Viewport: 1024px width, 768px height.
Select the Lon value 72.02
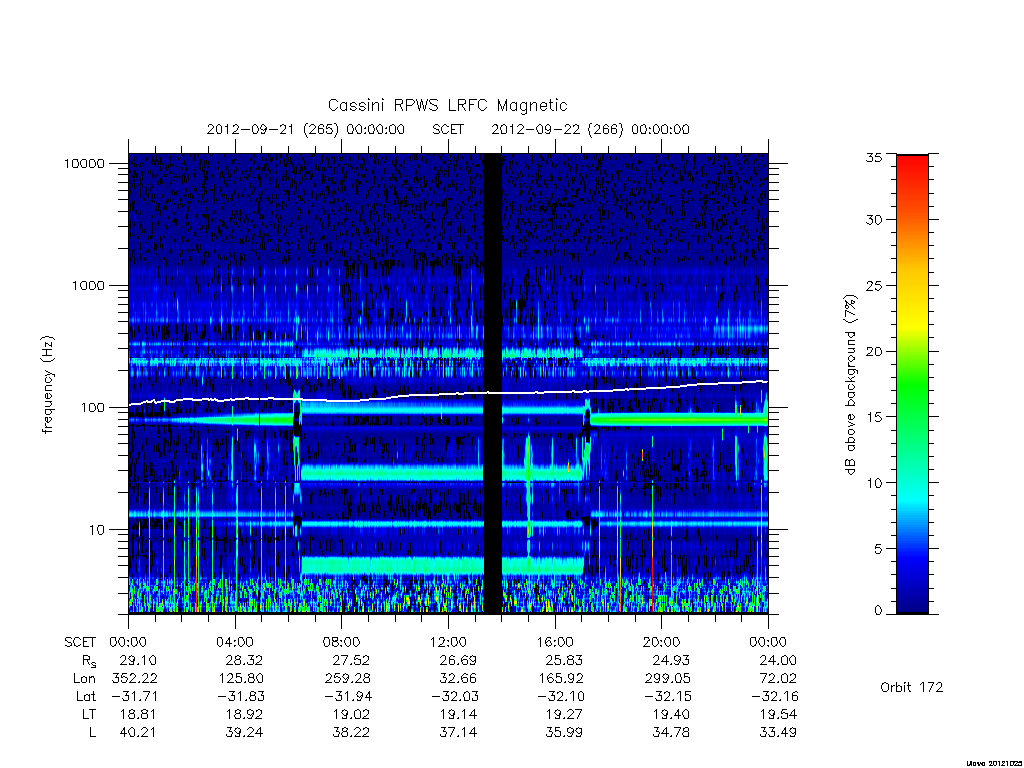[778, 679]
